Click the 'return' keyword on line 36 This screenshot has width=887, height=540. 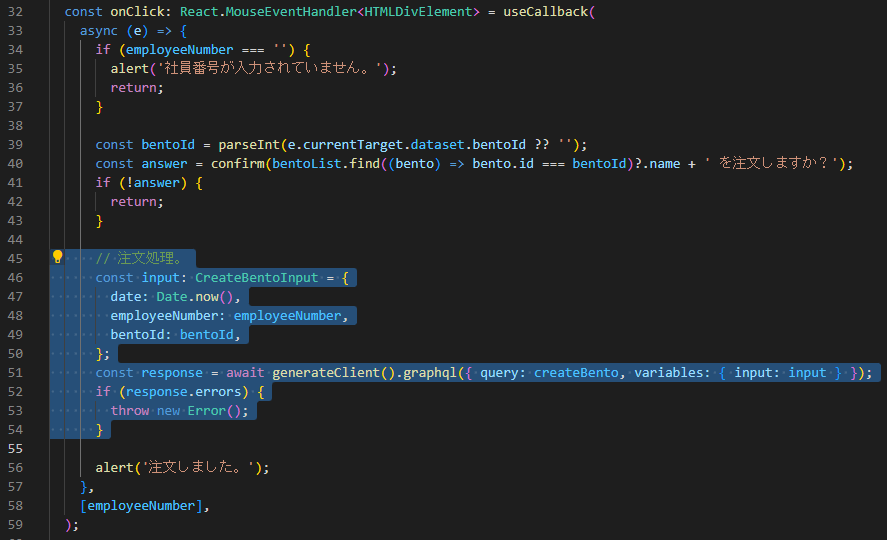(133, 88)
